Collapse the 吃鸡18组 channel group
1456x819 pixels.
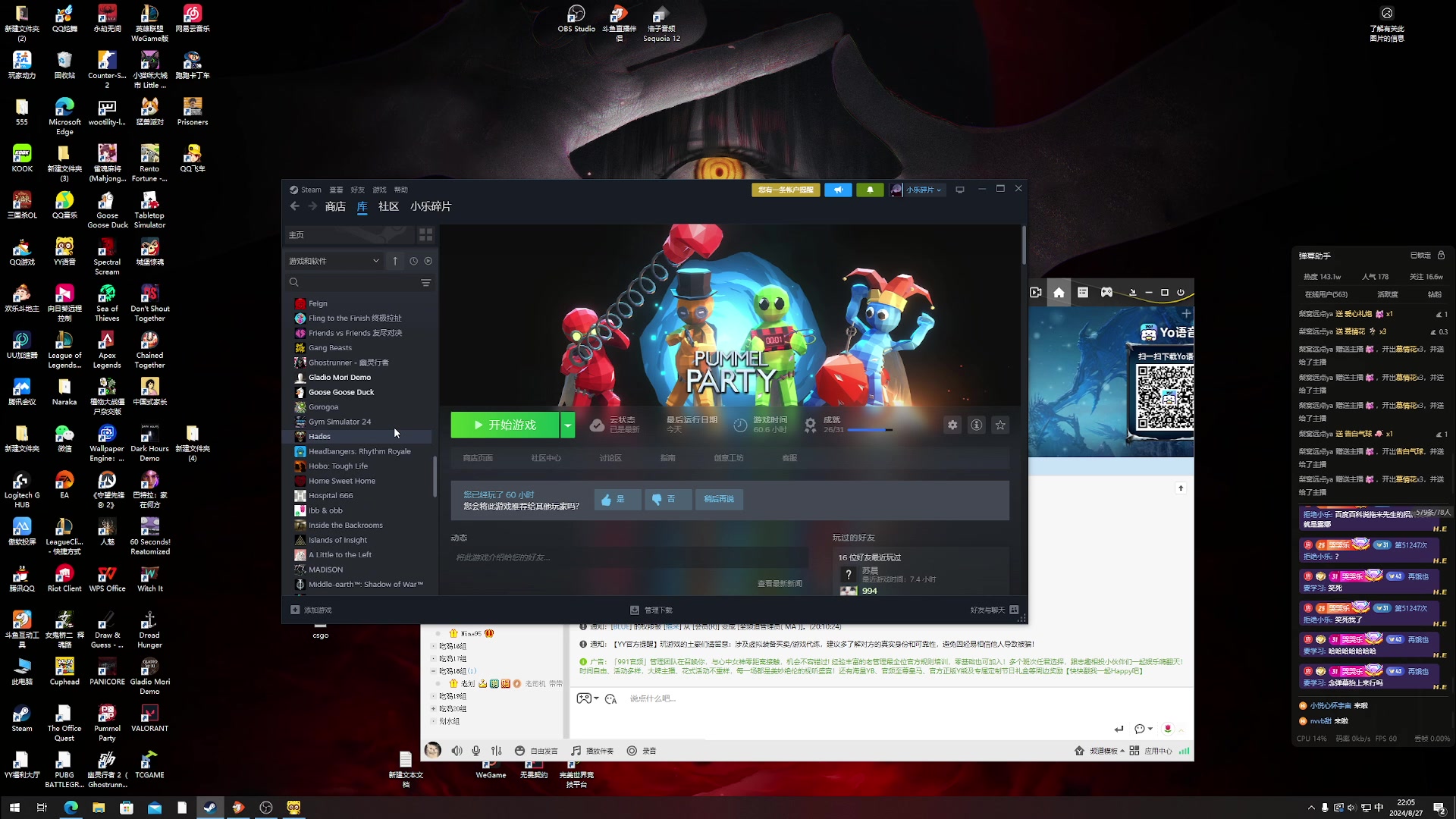(x=434, y=671)
